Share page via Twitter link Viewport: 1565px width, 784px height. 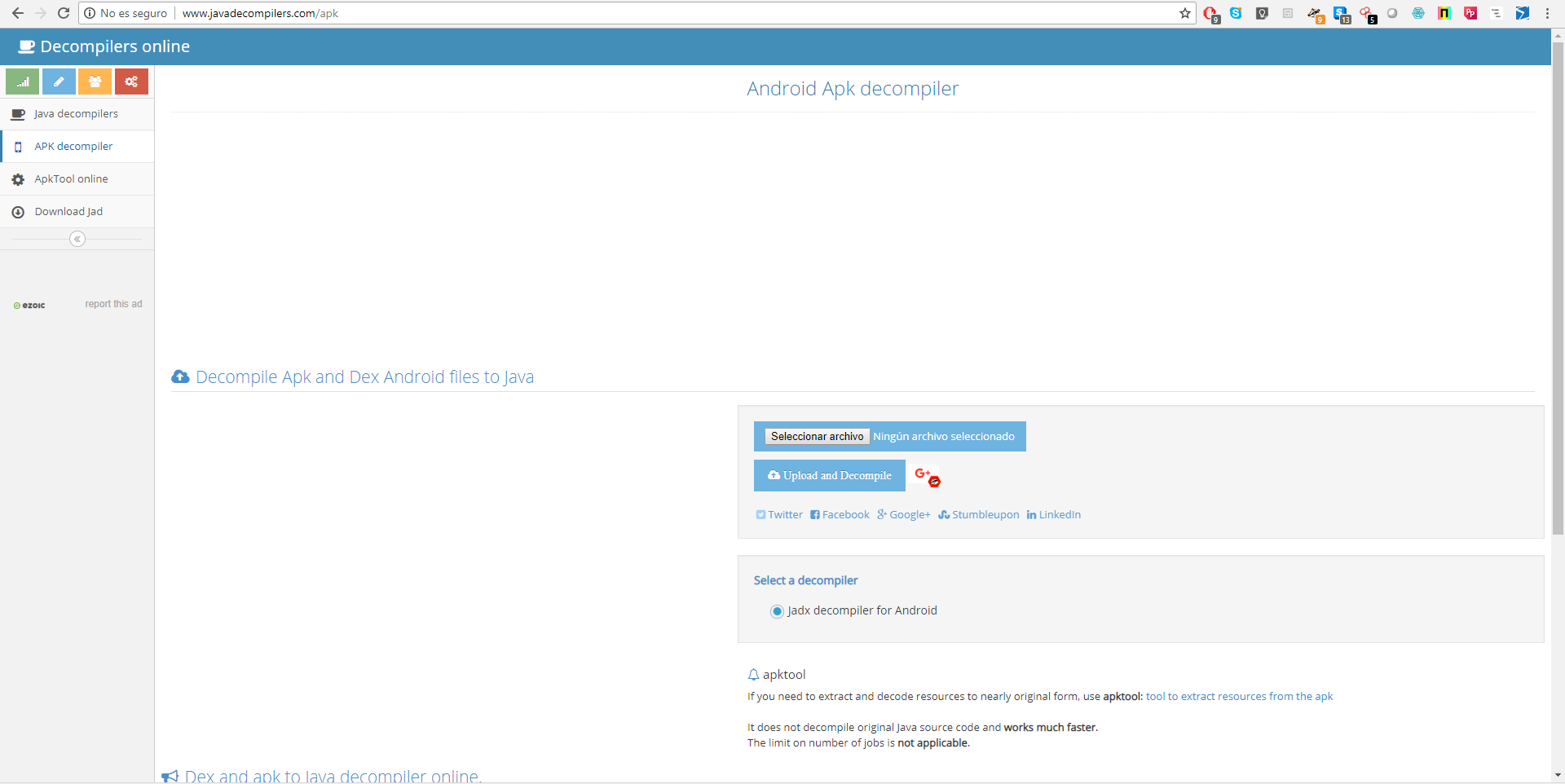(x=779, y=515)
